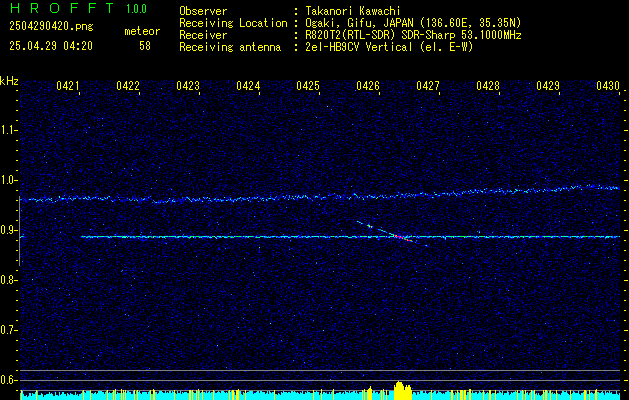Click the Receiving antenna field label

click(230, 47)
